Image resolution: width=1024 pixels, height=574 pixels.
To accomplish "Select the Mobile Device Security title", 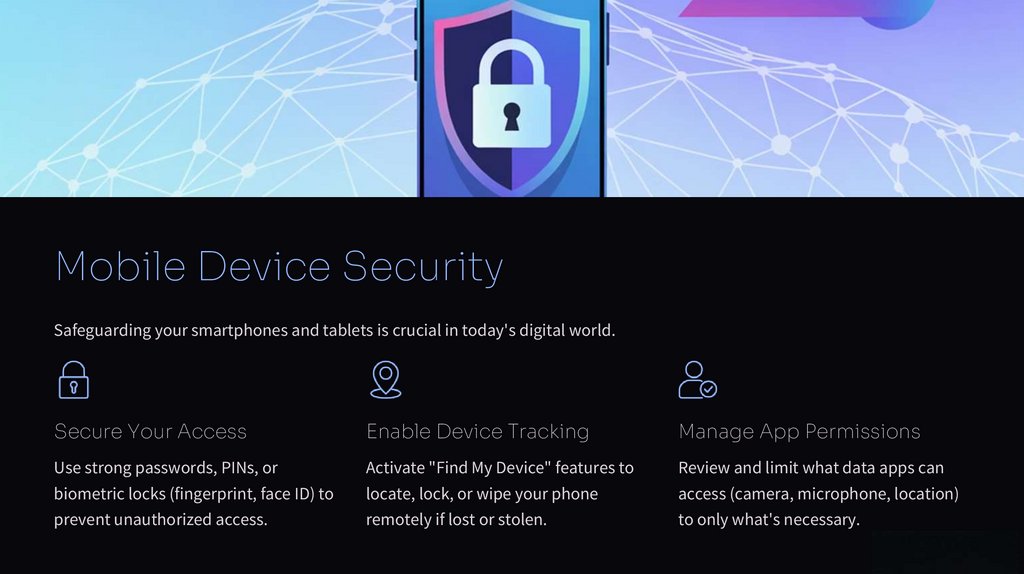I will (280, 266).
